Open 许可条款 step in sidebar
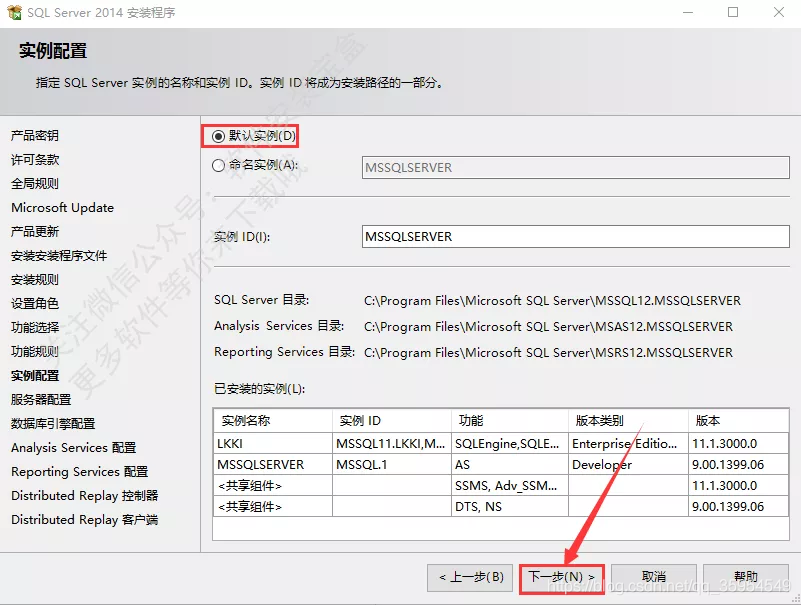This screenshot has height=605, width=801. click(35, 159)
